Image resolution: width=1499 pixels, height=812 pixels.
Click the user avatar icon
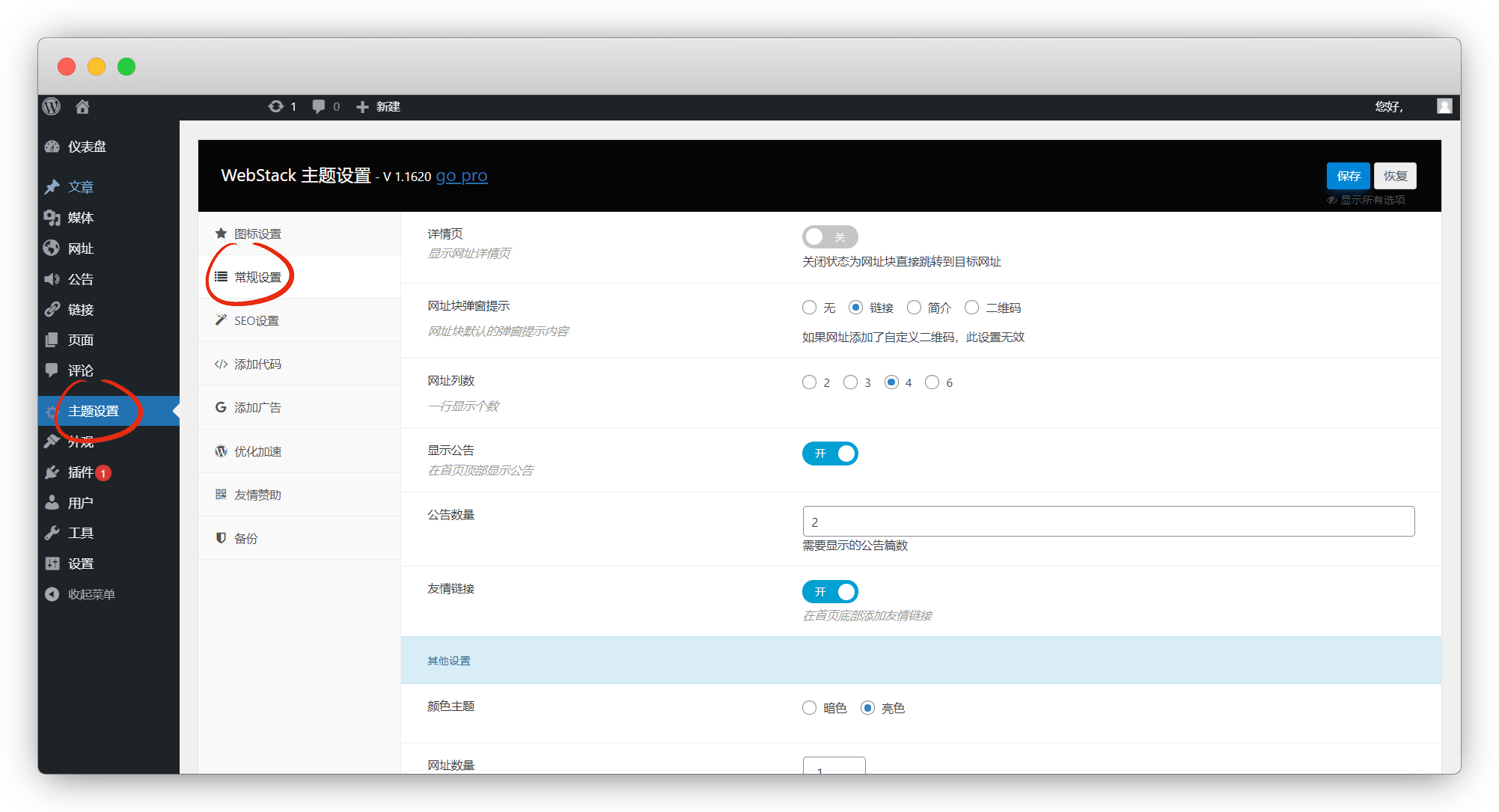coord(1444,106)
